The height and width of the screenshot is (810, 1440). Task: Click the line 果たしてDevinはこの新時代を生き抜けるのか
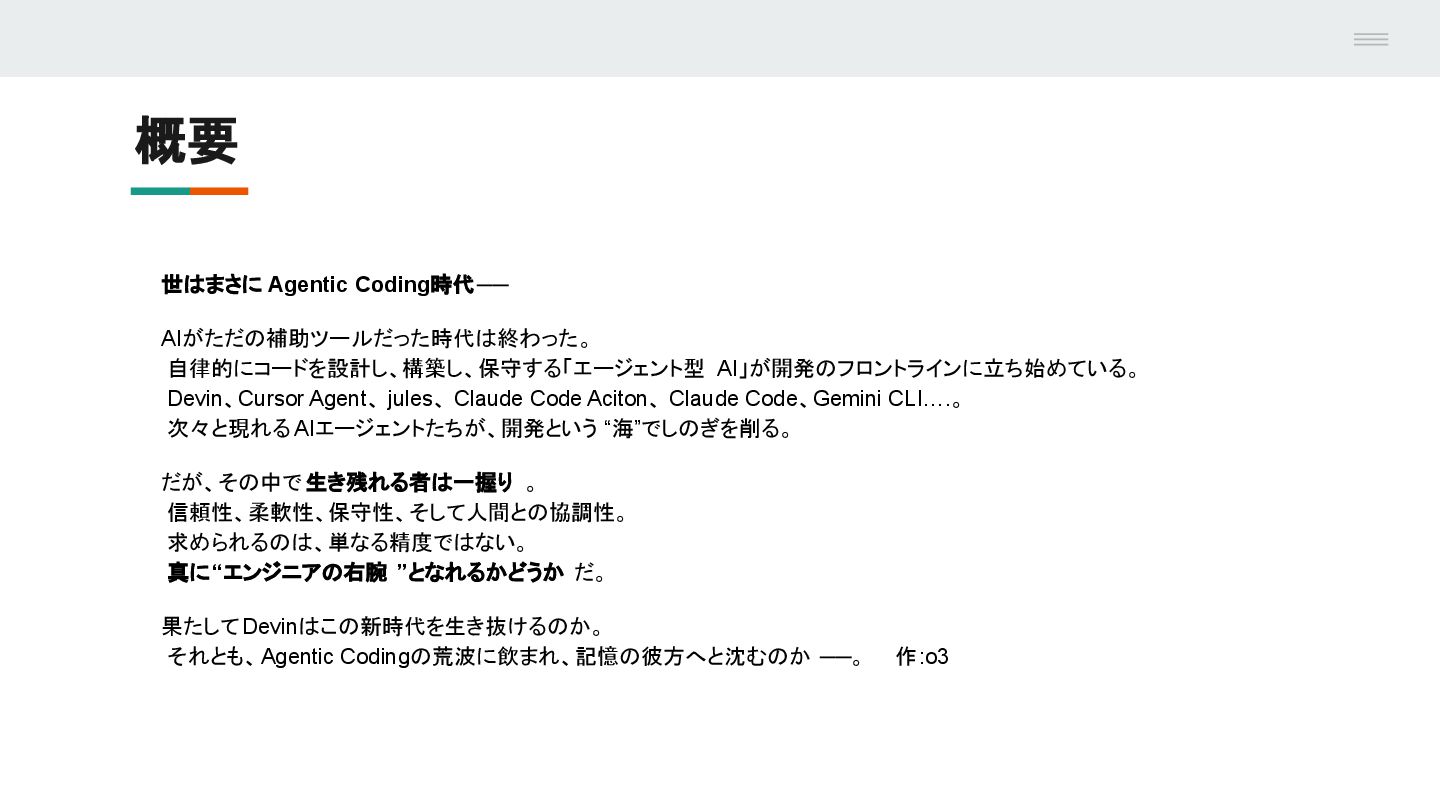pos(384,627)
